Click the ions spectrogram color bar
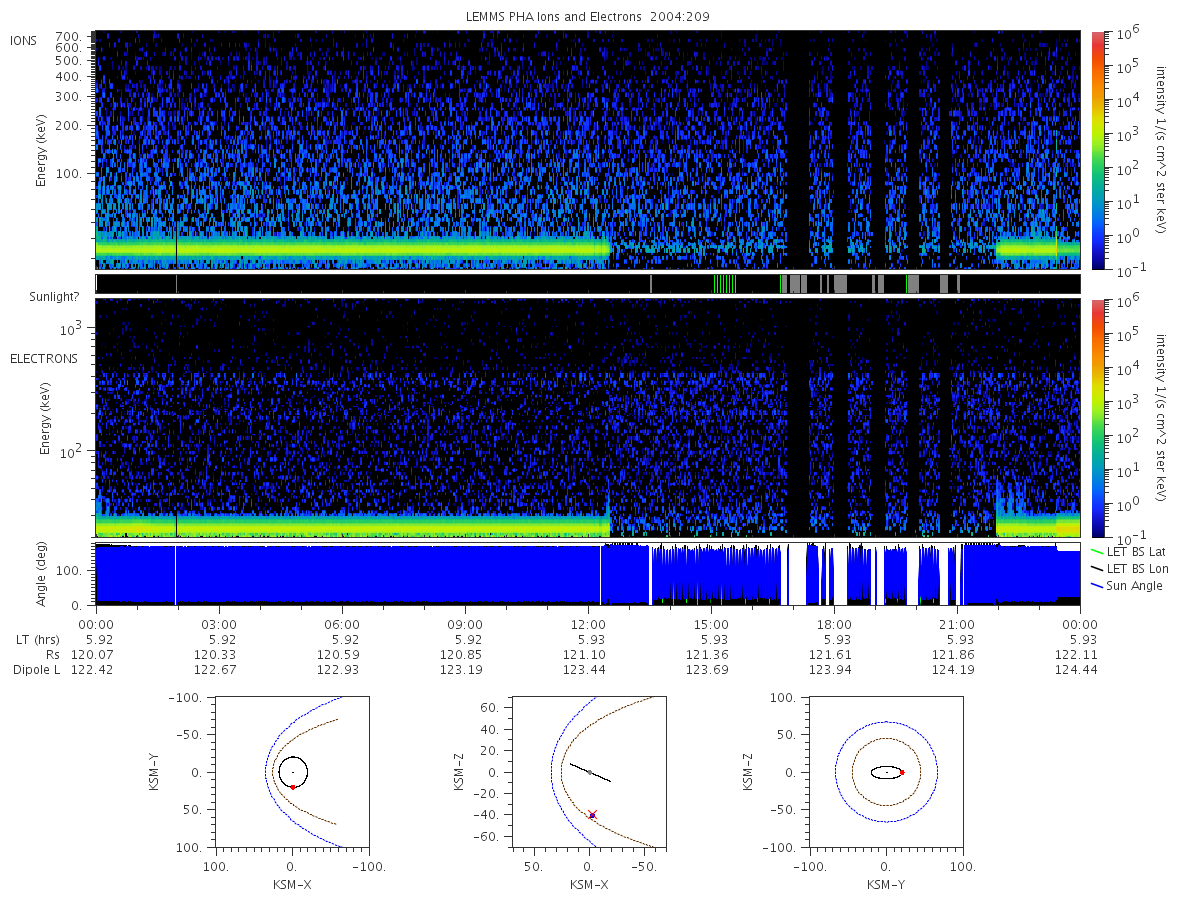Image resolution: width=1200 pixels, height=900 pixels. pyautogui.click(x=1097, y=150)
